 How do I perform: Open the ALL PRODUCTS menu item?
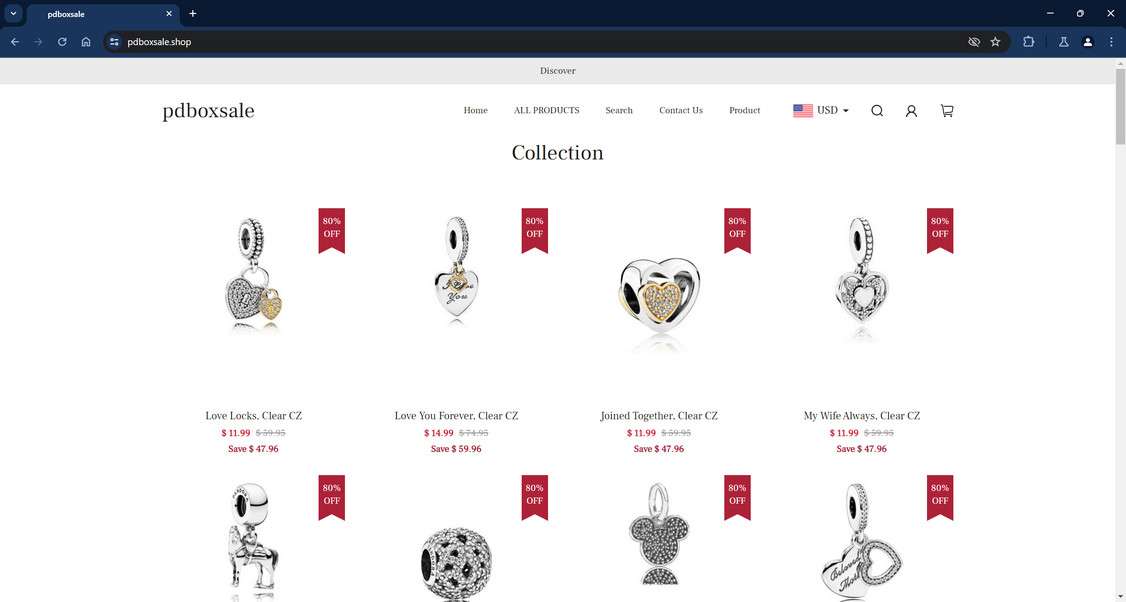[546, 111]
